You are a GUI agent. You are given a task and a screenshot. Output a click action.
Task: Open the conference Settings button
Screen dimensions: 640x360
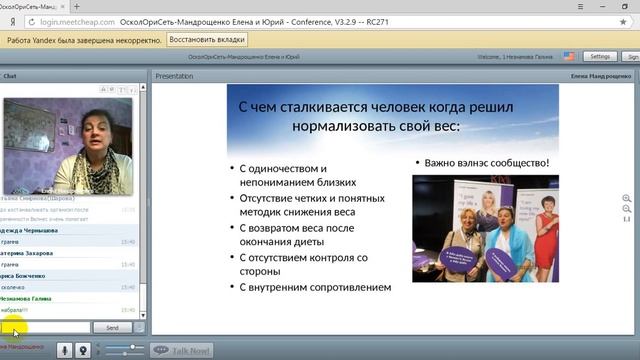tap(600, 57)
